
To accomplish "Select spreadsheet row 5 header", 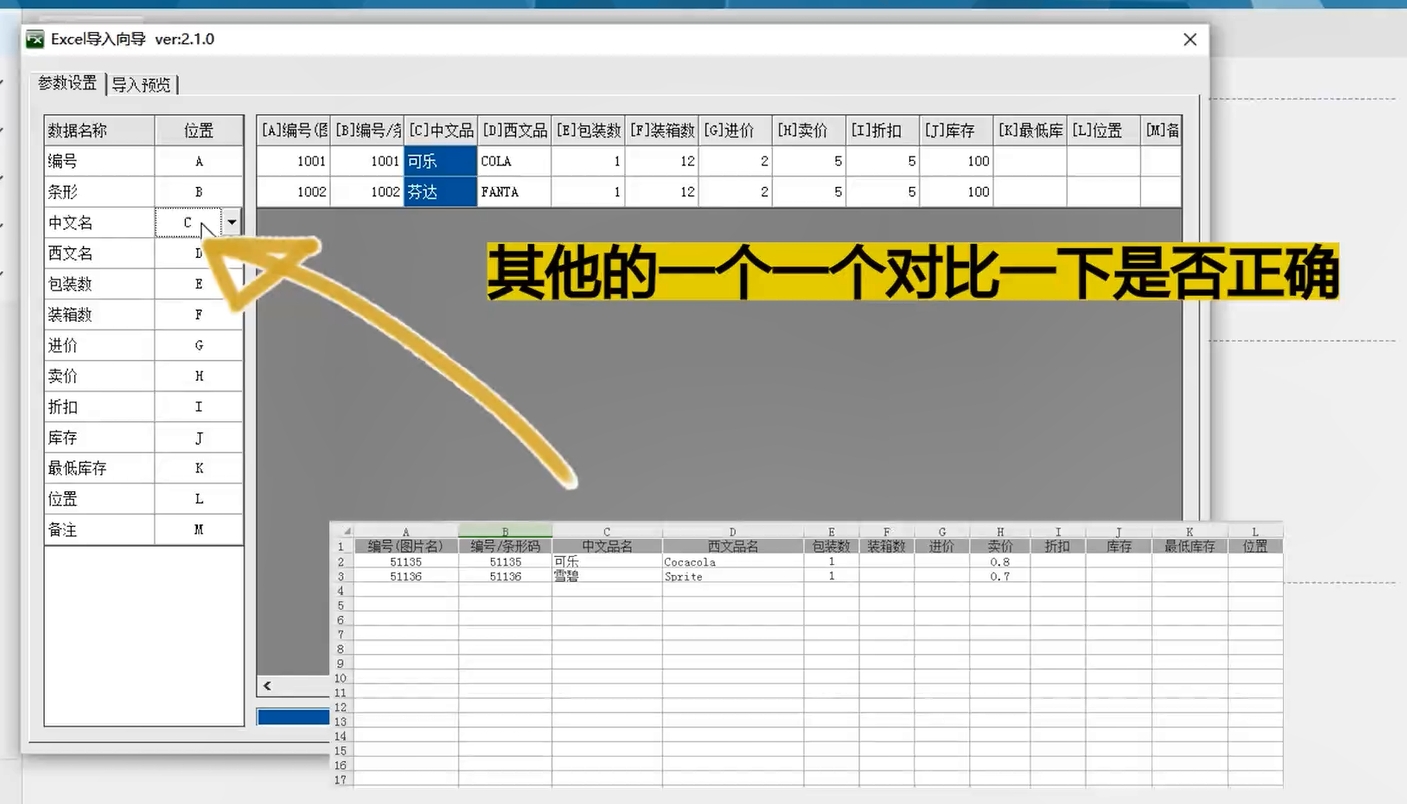I will 341,606.
